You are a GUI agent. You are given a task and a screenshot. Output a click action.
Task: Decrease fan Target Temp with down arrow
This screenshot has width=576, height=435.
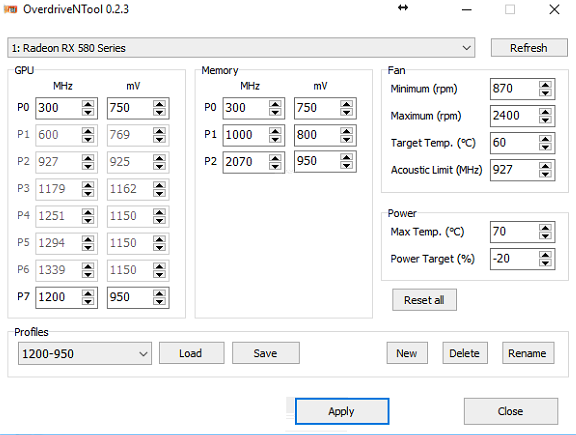click(546, 147)
